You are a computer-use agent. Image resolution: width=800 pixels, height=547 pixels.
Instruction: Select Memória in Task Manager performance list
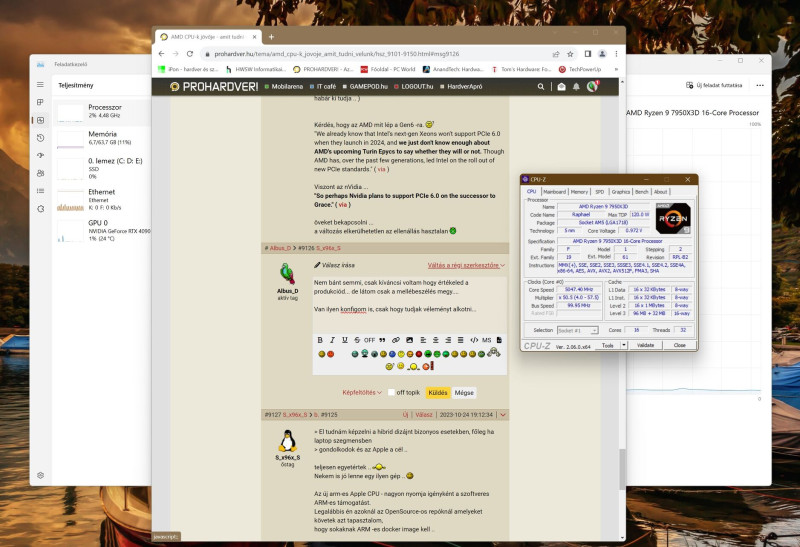point(103,138)
